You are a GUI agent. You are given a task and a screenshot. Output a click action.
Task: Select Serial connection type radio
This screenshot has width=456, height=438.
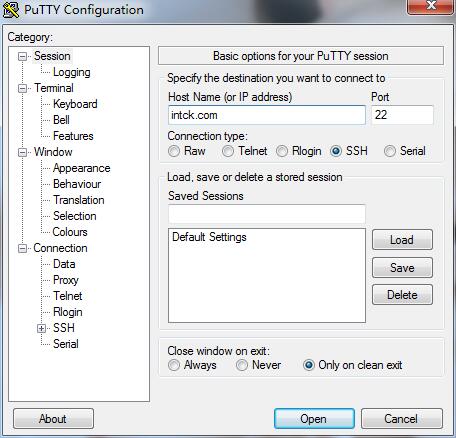tap(390, 151)
